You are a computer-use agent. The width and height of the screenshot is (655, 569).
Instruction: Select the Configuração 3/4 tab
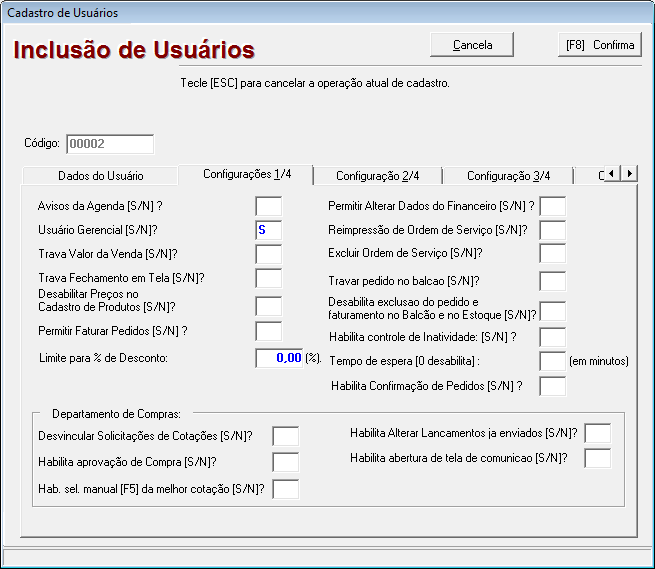[508, 176]
